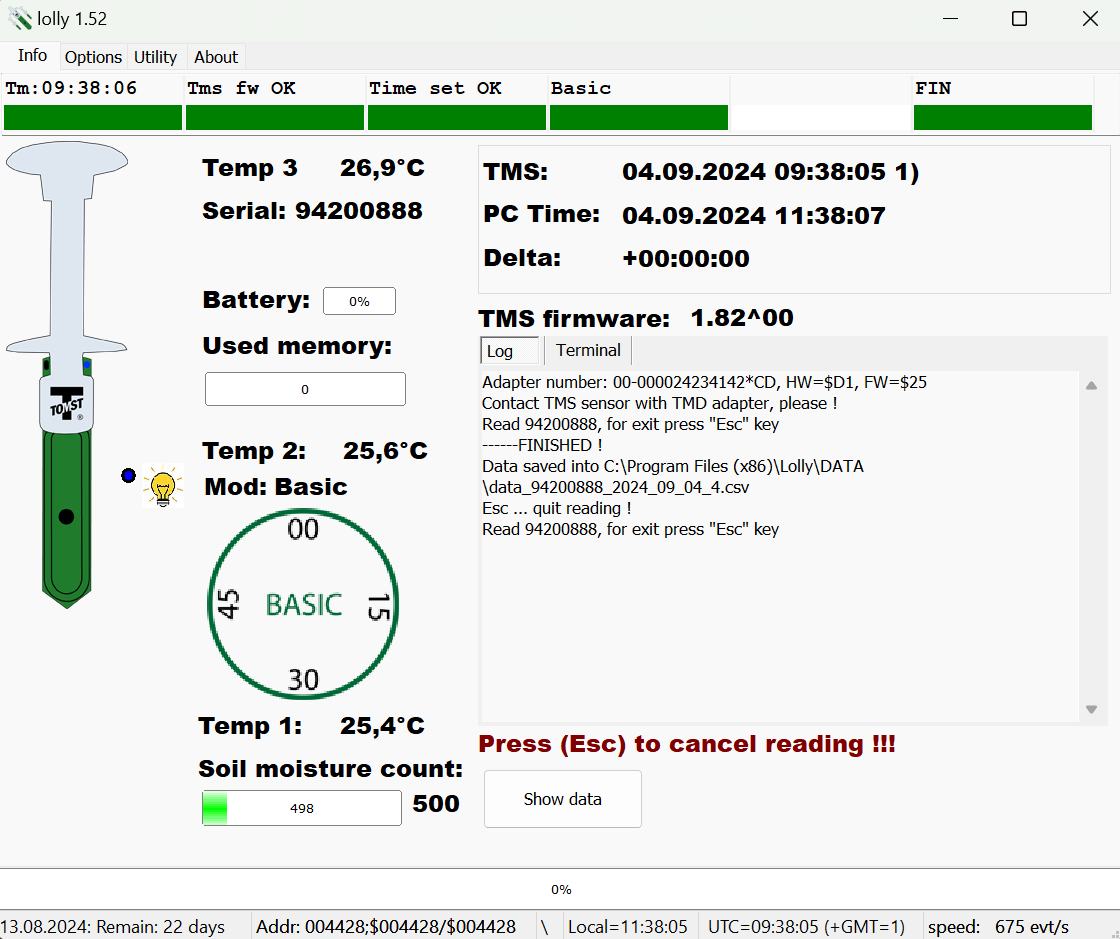This screenshot has height=939, width=1120.
Task: Click the Used memory field
Action: 305,389
